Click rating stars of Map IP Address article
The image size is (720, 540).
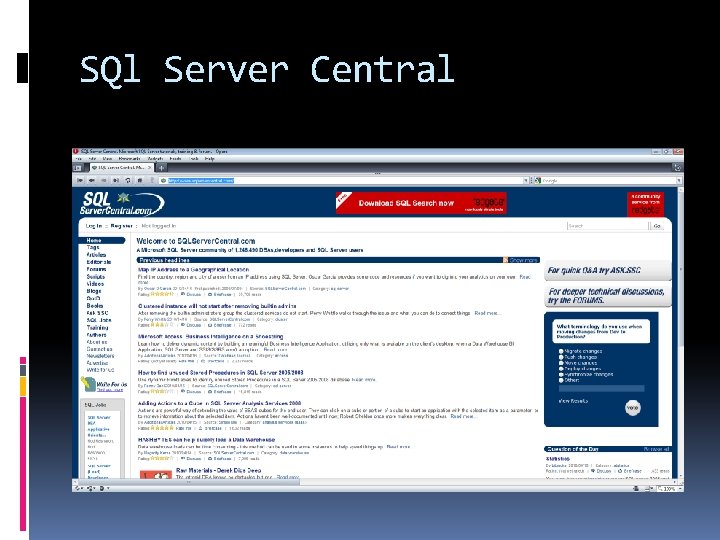pyautogui.click(x=162, y=294)
